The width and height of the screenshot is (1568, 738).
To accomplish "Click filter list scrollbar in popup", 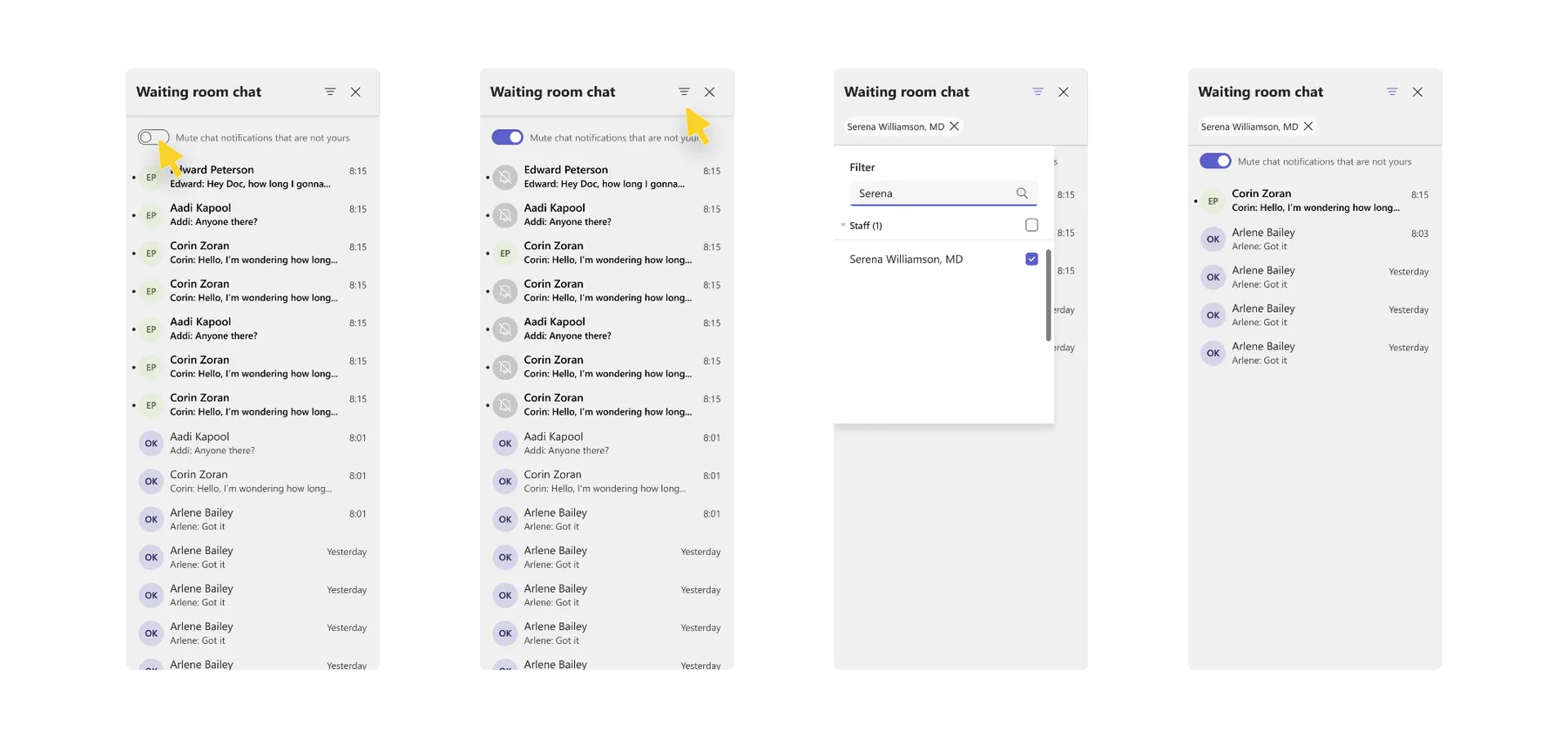I will click(x=1048, y=295).
